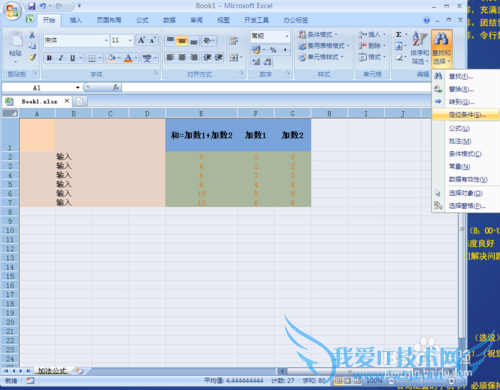Open the font color dropdown arrow
500x390 pixels.
tap(136, 58)
